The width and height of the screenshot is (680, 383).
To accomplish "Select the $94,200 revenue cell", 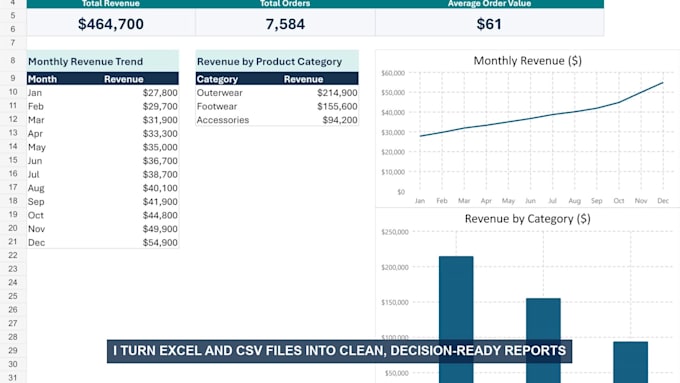I will pos(340,120).
